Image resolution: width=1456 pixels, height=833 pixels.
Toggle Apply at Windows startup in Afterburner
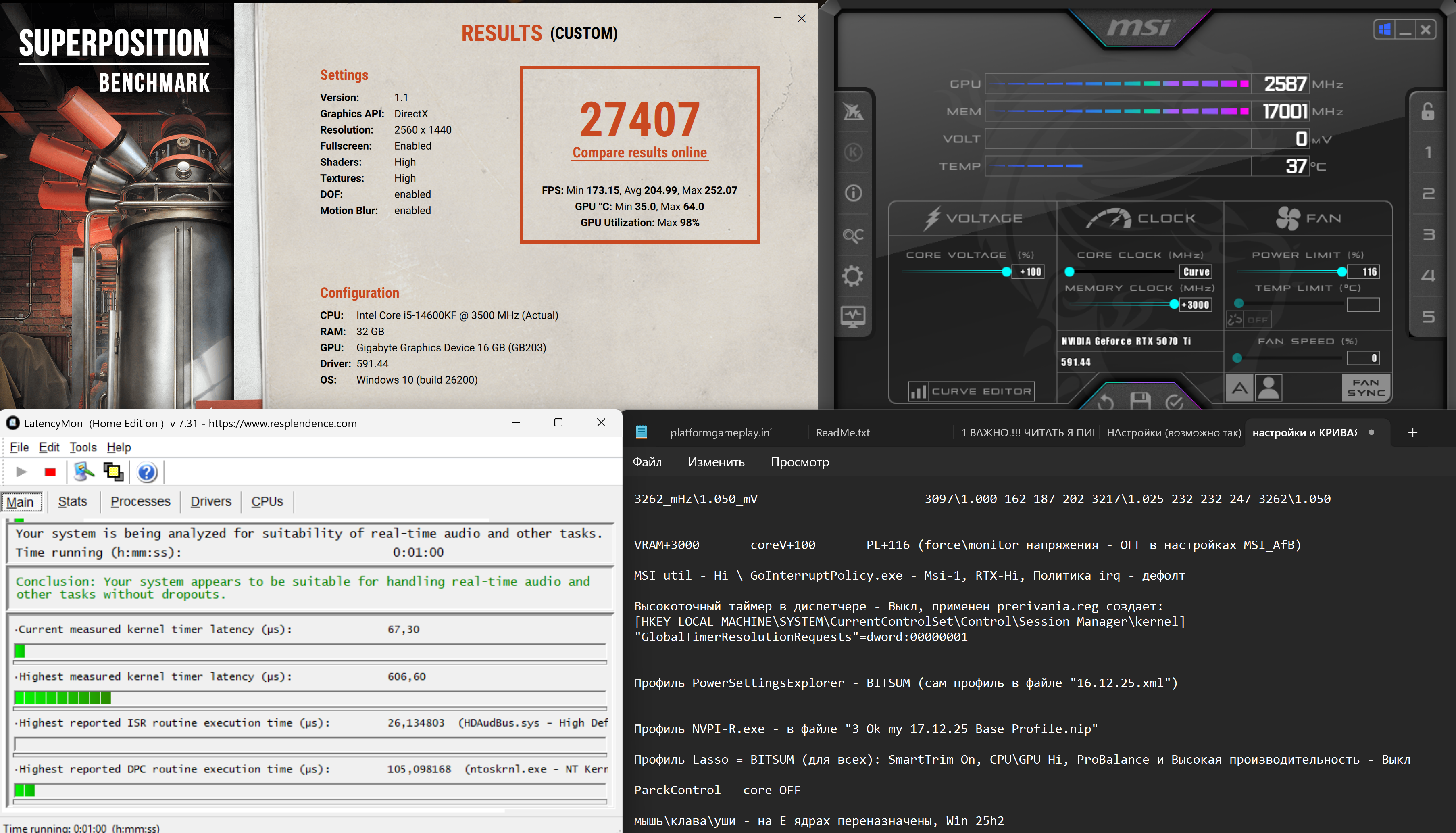pyautogui.click(x=1385, y=29)
